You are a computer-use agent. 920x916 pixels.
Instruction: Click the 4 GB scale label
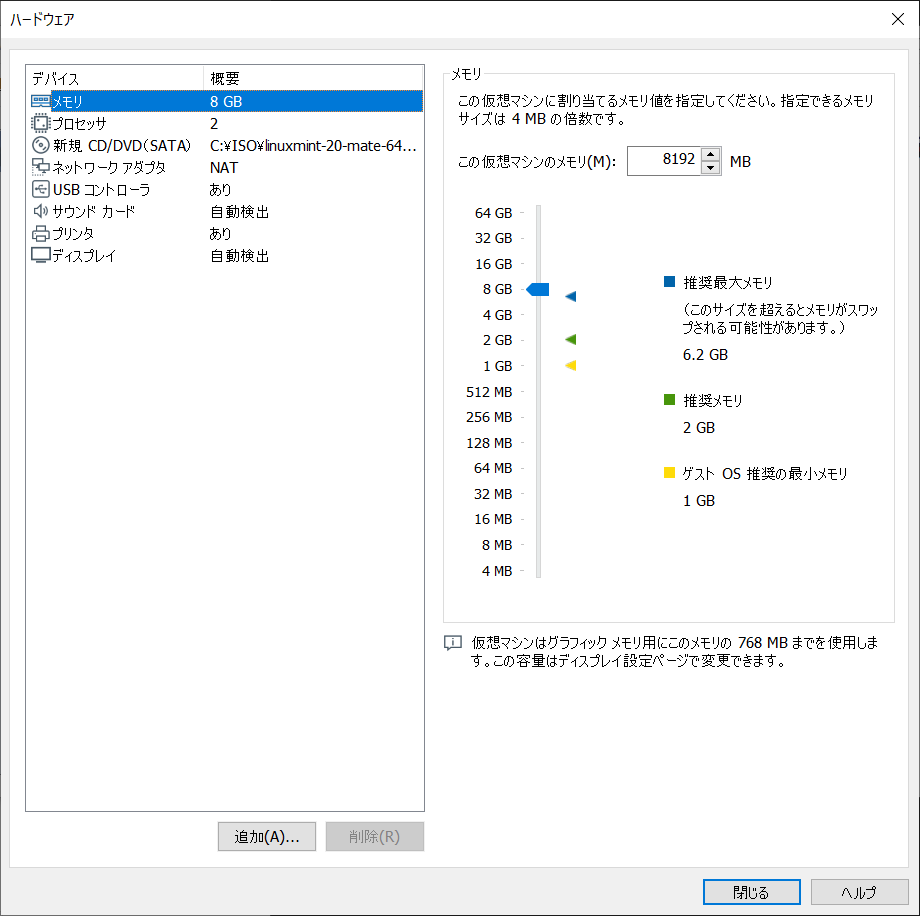coord(498,315)
